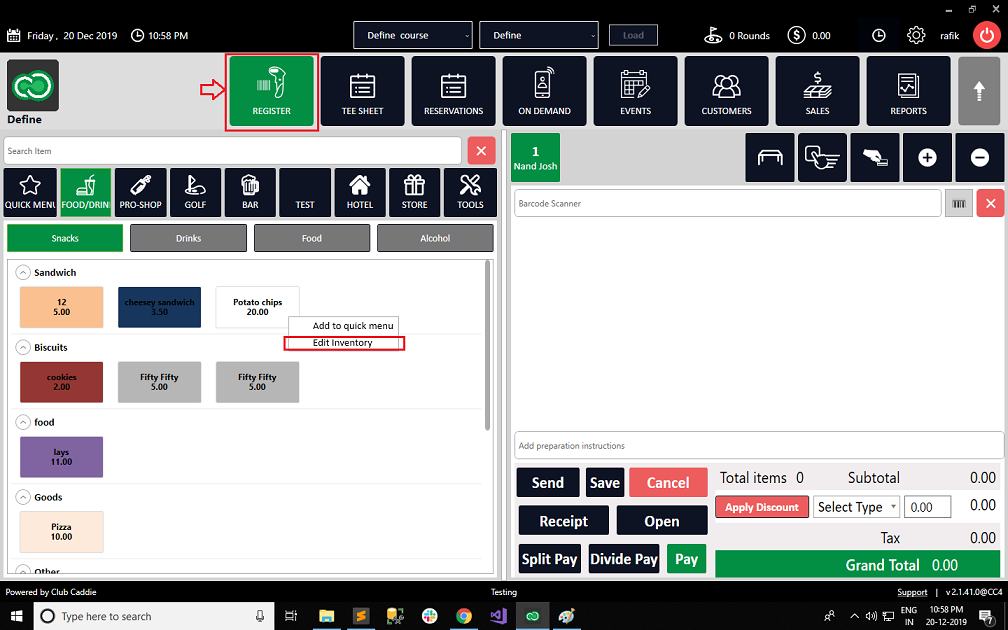
Task: Collapse the food group
Action: pos(23,422)
